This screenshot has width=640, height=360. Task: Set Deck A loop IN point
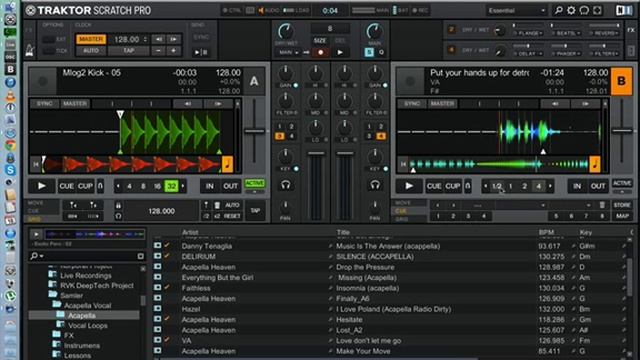209,186
